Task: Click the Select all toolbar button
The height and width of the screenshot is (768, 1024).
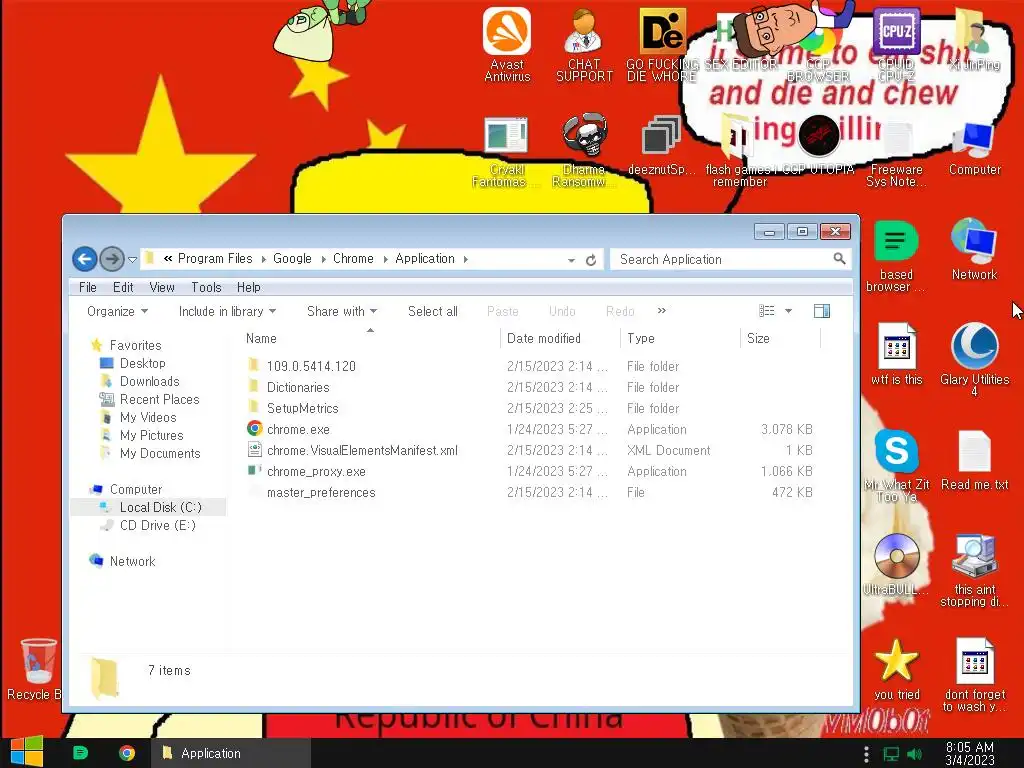Action: tap(432, 312)
